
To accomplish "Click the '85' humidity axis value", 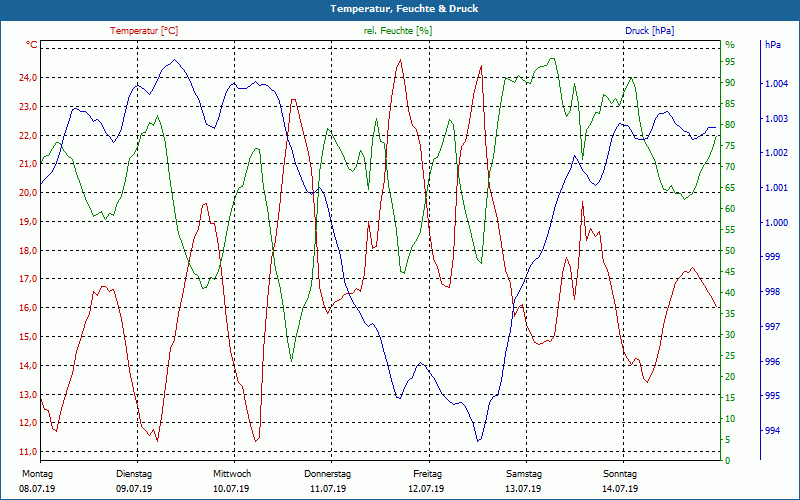I will [730, 104].
